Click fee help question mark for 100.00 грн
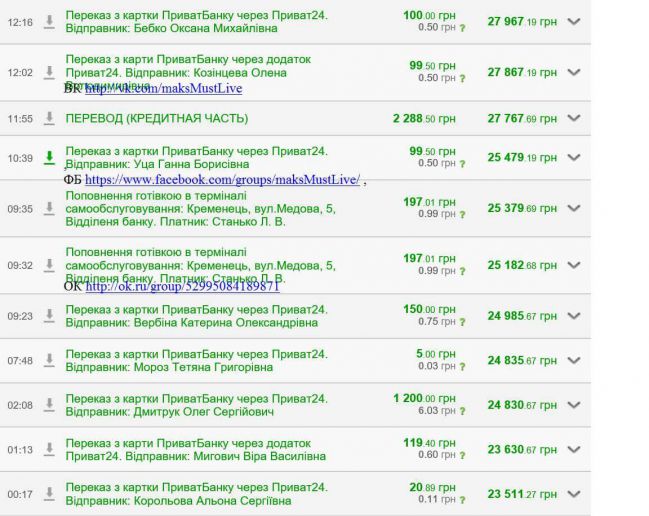649x516 pixels. 461,29
